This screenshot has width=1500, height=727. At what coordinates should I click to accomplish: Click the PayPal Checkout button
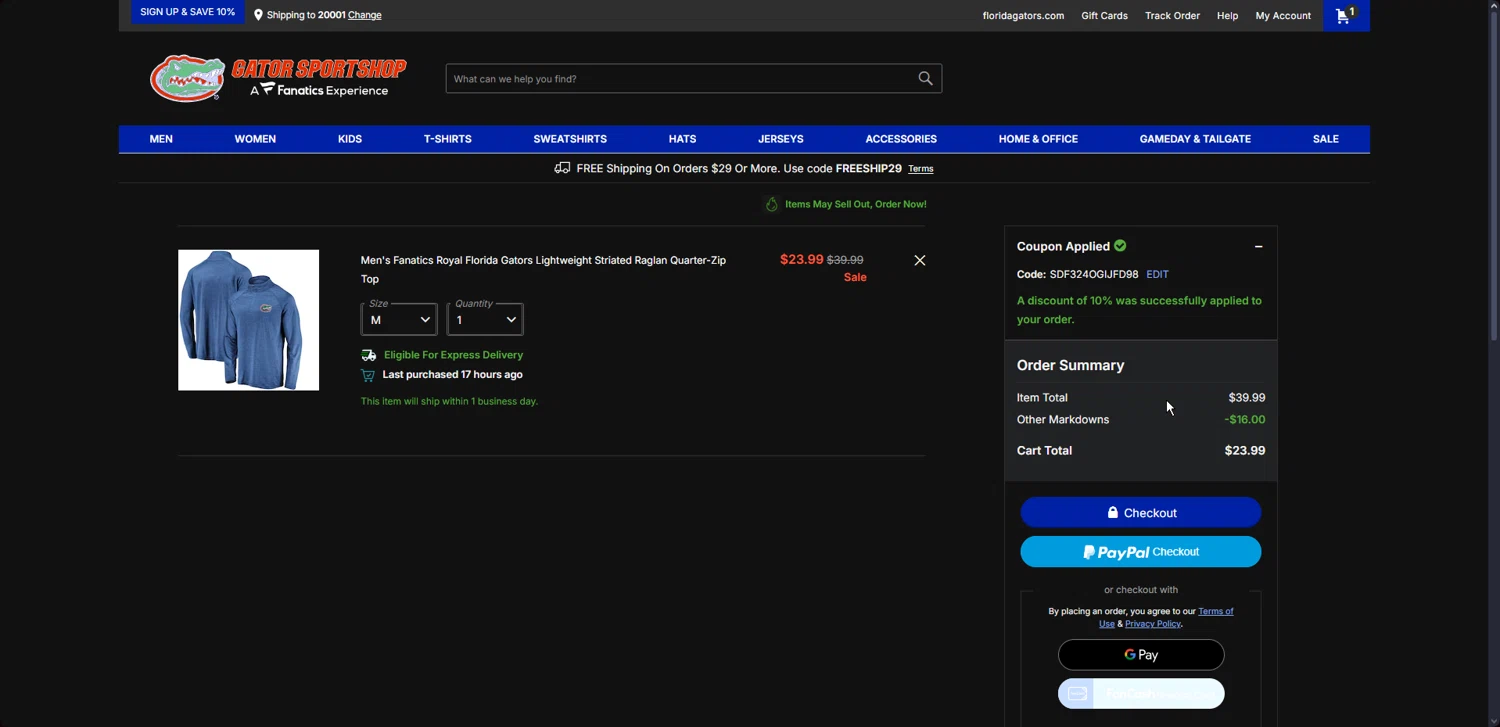(1141, 551)
